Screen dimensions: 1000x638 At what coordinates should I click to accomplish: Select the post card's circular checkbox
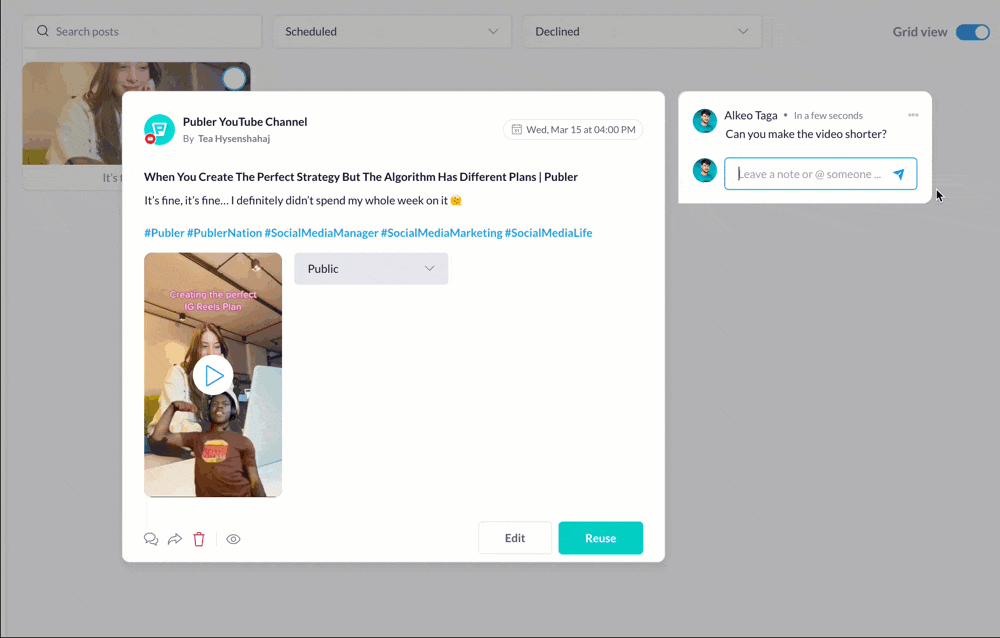pos(234,78)
